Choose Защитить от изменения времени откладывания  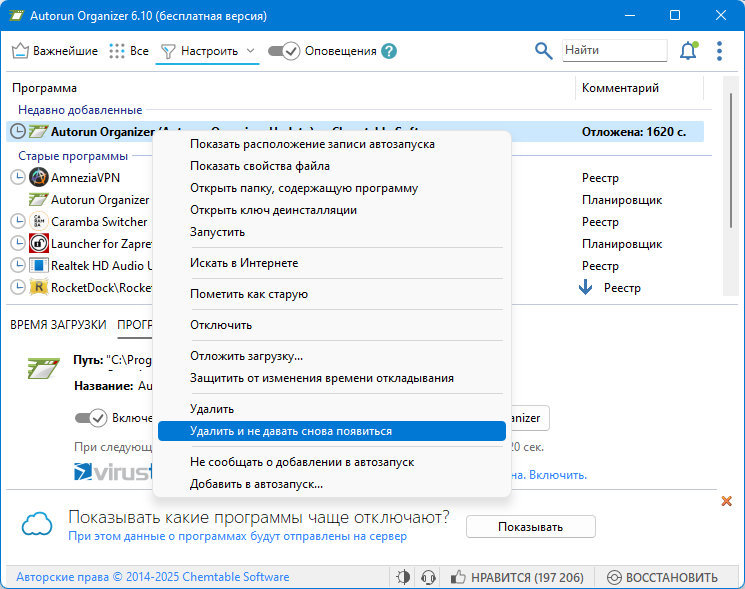pos(332,378)
